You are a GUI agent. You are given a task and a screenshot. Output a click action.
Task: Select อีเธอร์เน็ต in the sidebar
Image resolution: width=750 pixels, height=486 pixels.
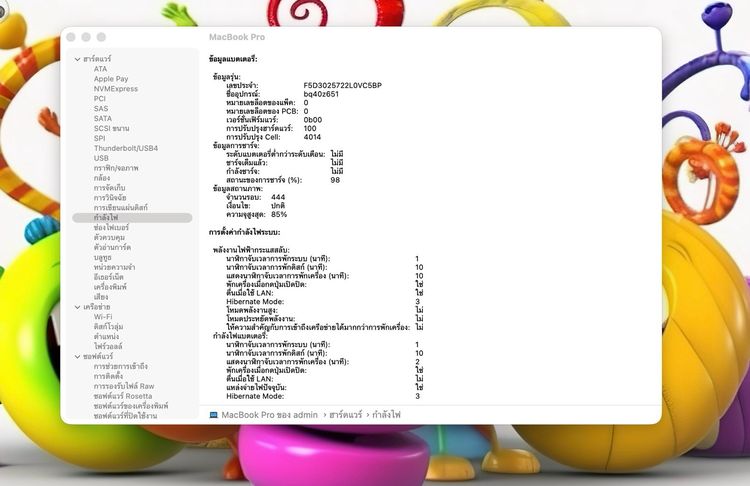pos(109,277)
